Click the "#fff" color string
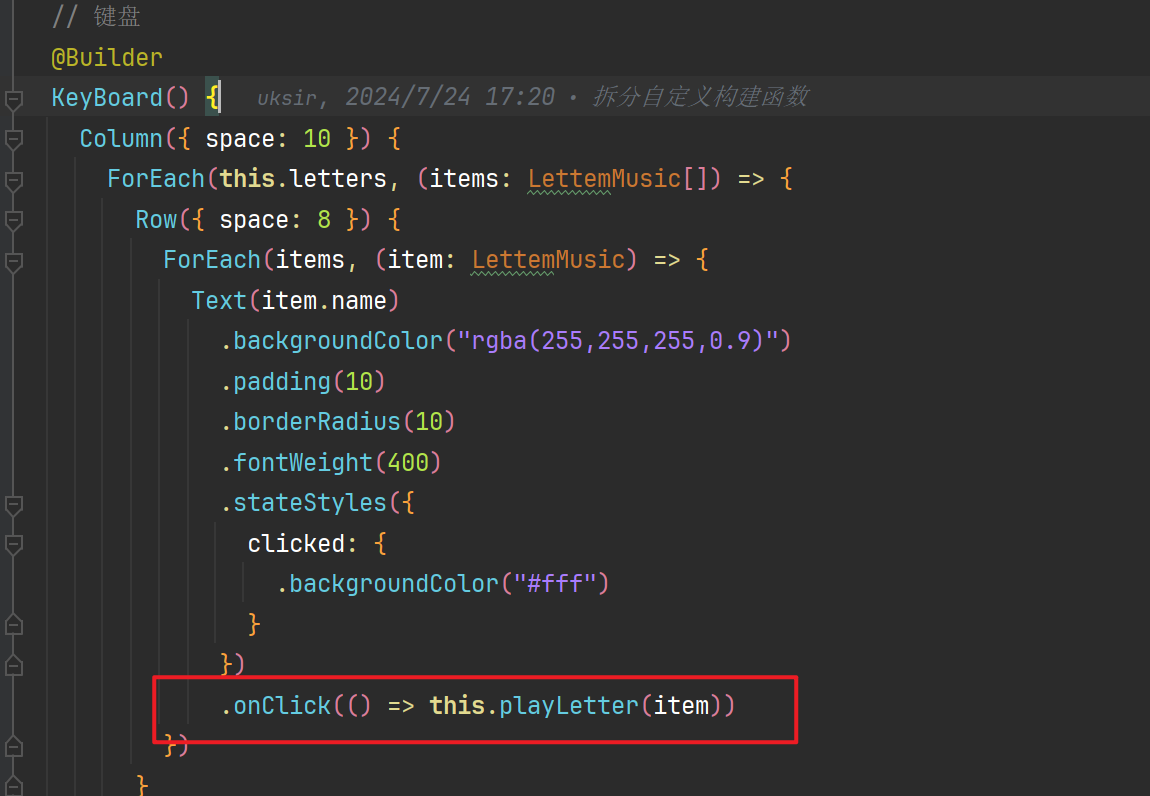The image size is (1150, 796). 561,583
